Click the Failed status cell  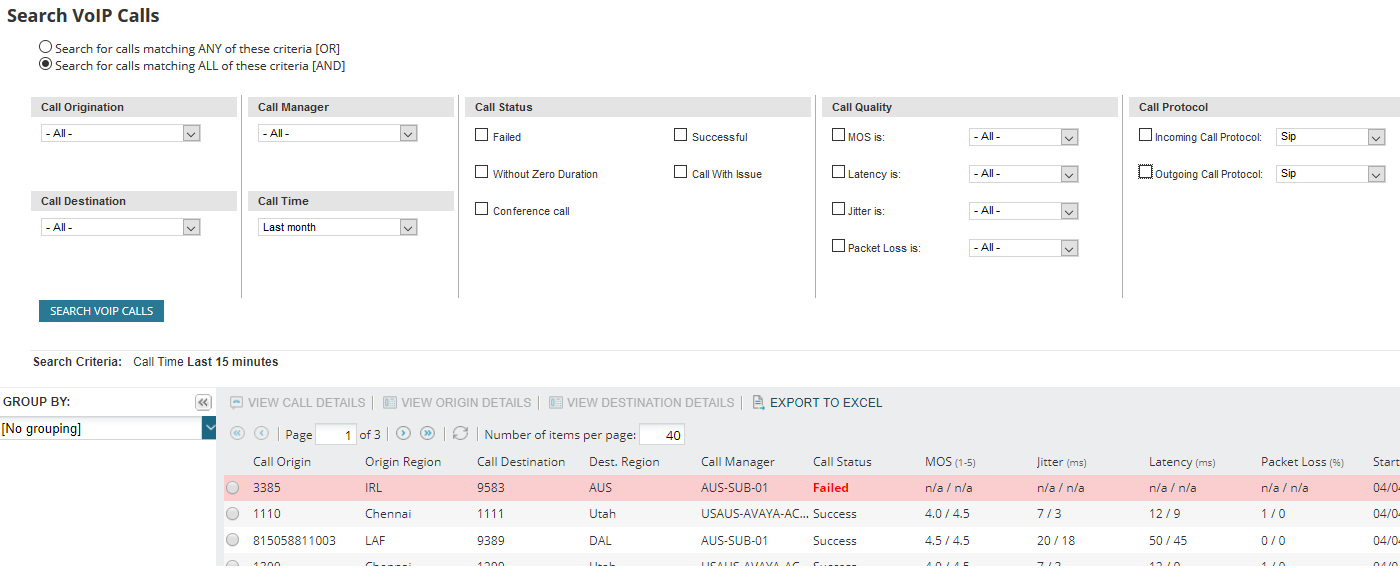(x=831, y=488)
